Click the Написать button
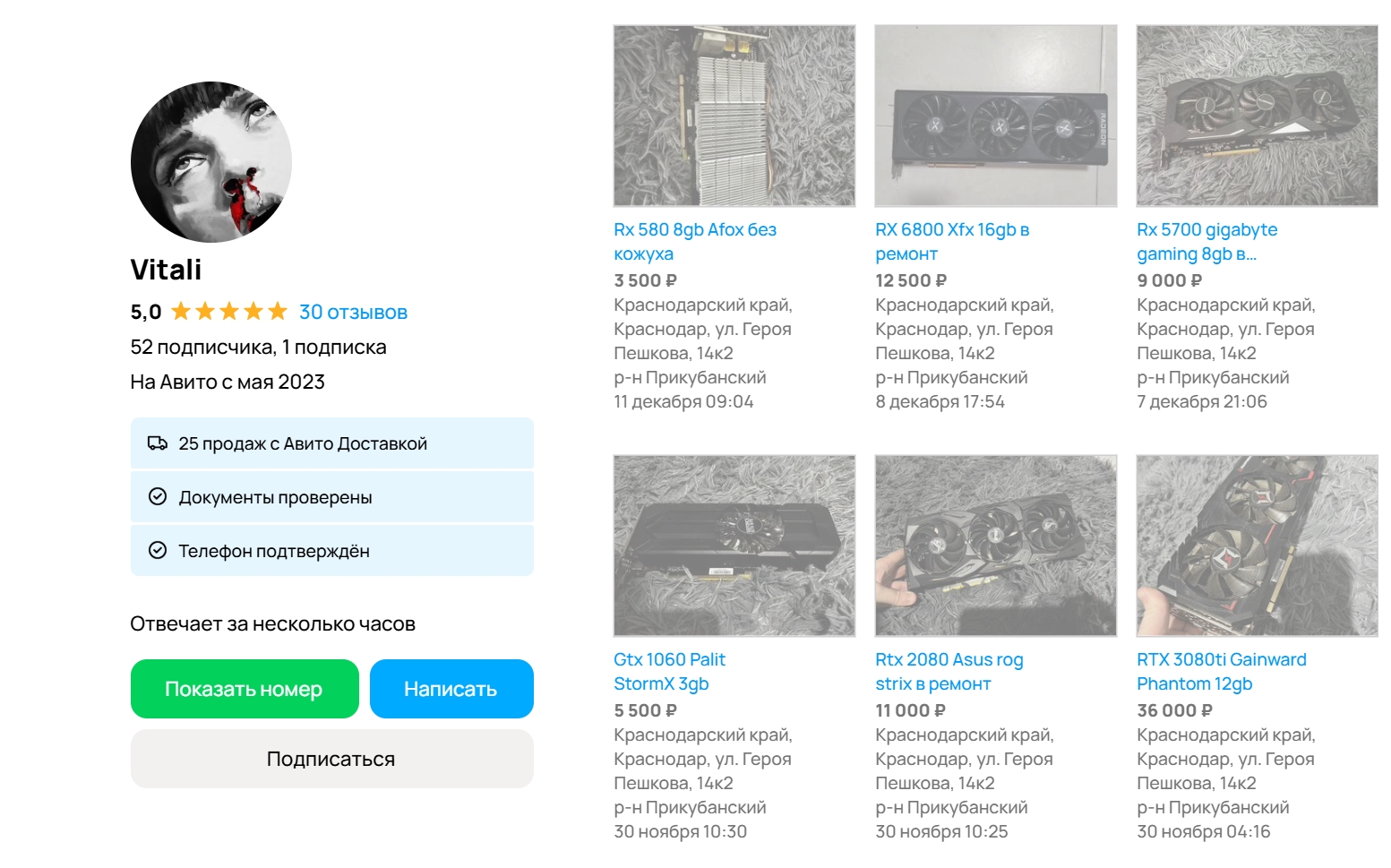The width and height of the screenshot is (1391, 868). tap(451, 689)
